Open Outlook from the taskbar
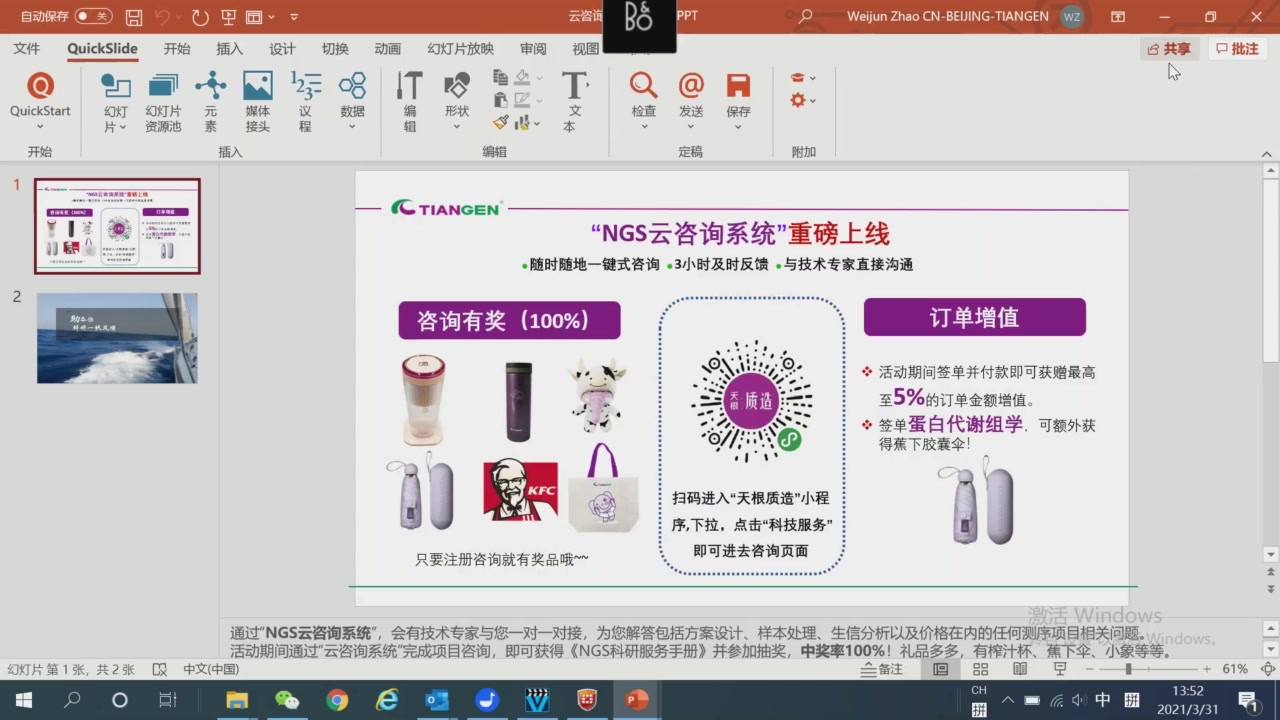 [x=437, y=700]
